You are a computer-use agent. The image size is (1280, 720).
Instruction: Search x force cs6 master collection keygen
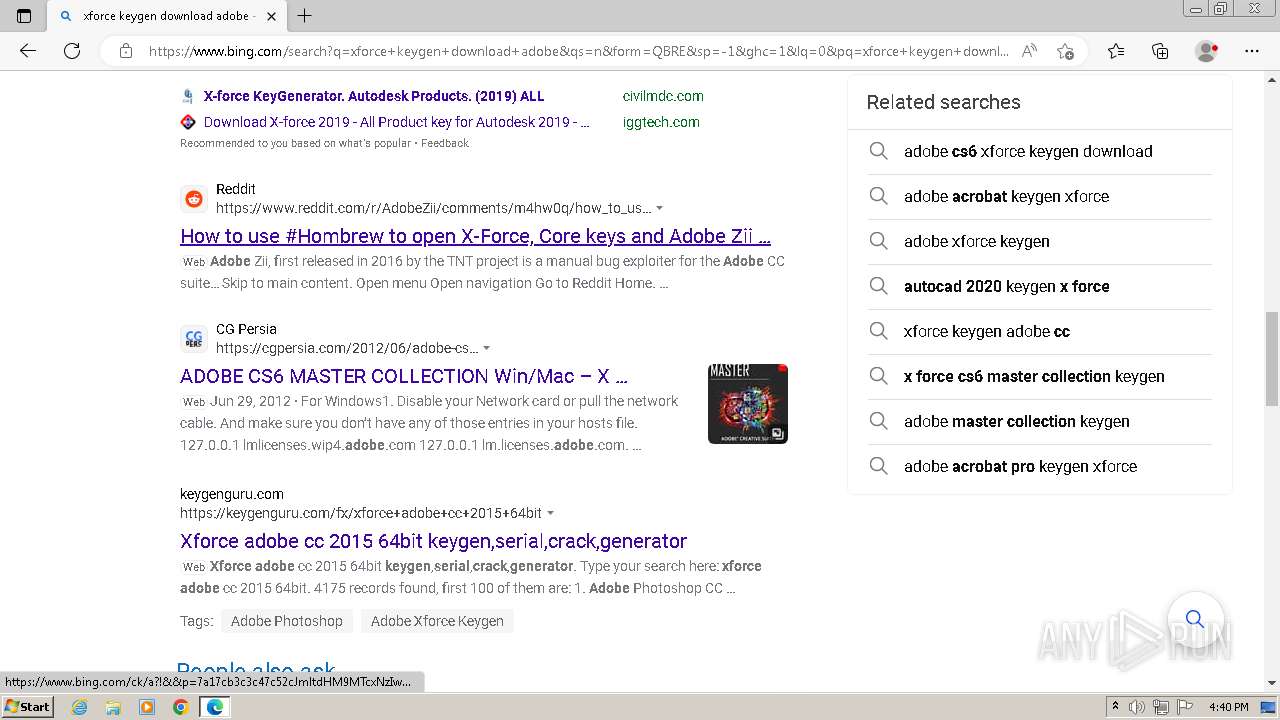coord(1039,376)
